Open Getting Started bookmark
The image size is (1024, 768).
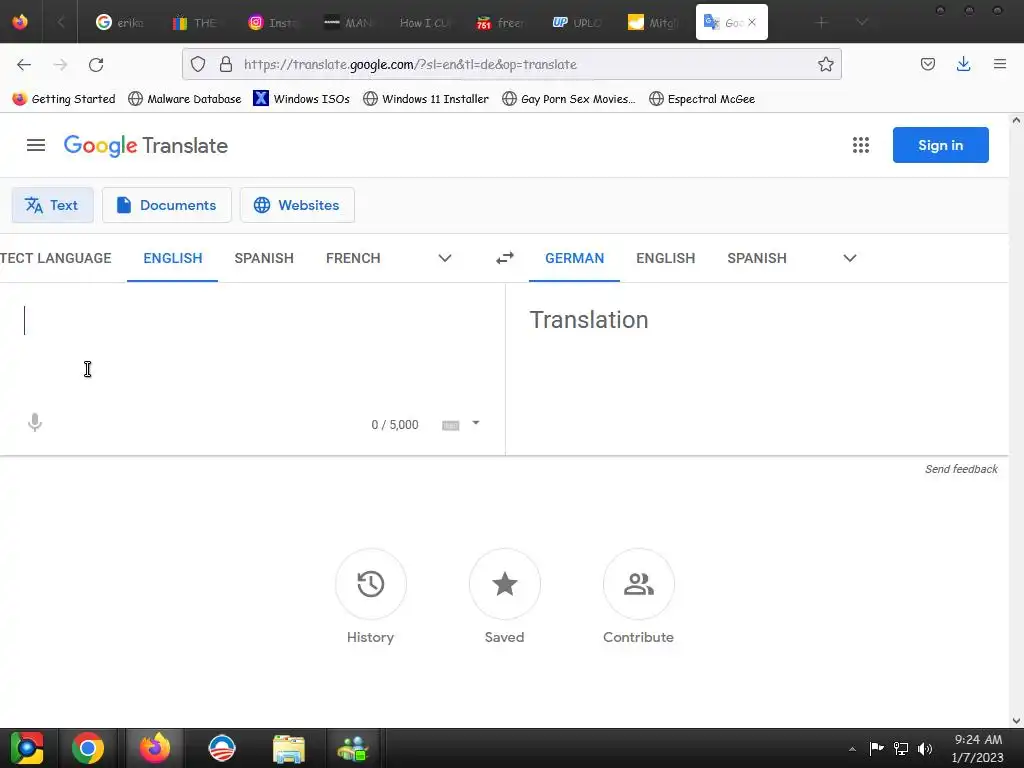(64, 99)
